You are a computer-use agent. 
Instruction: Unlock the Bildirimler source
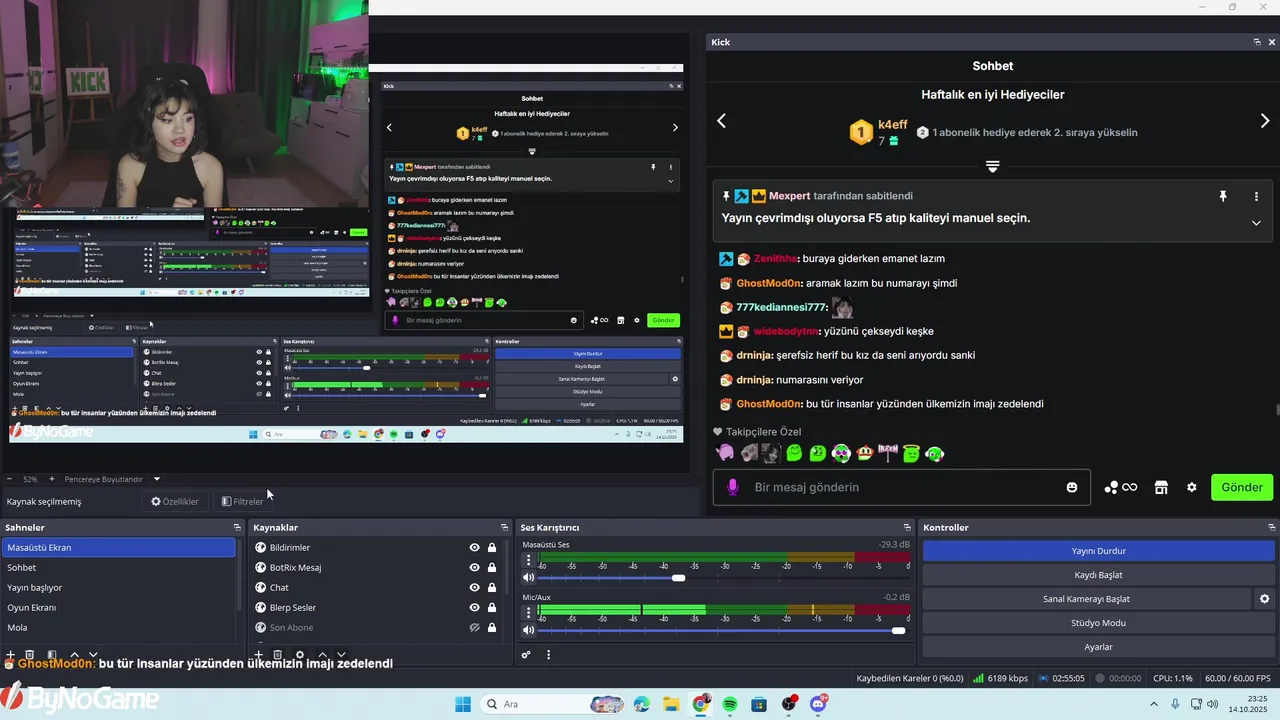click(492, 547)
